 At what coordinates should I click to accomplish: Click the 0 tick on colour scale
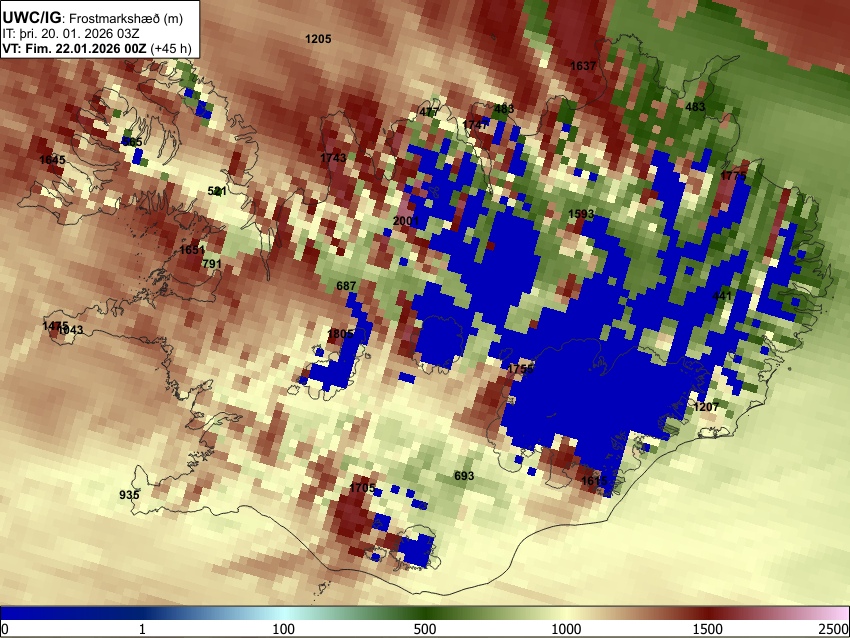pos(5,629)
